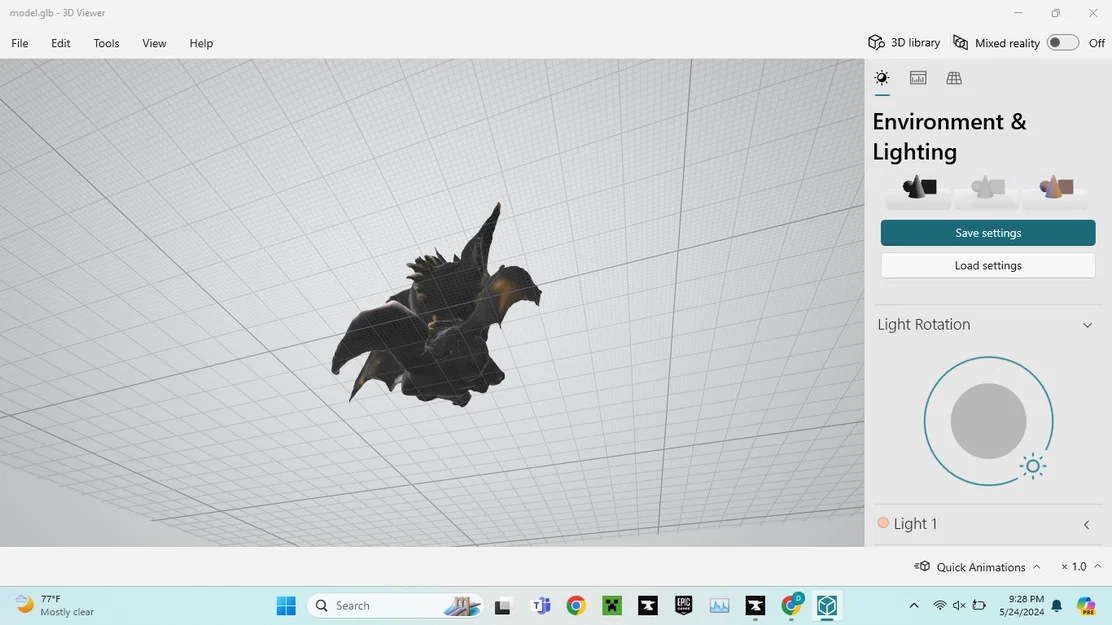Click Load settings button

[988, 265]
